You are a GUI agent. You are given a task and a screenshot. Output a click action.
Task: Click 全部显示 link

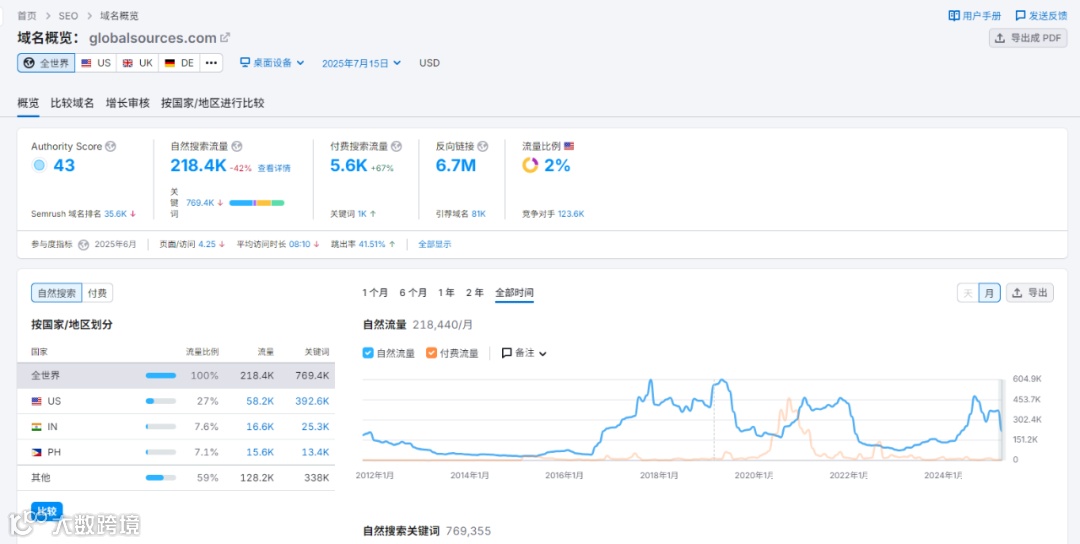click(x=435, y=244)
